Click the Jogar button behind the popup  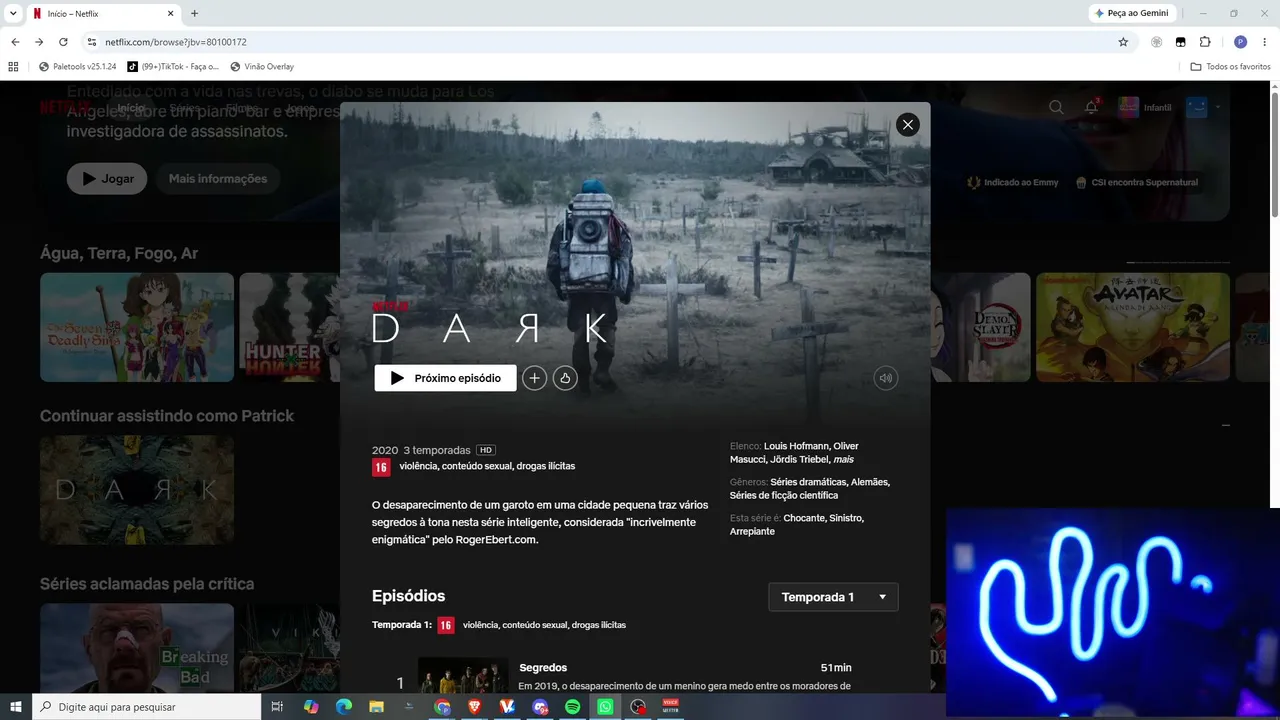coord(107,179)
